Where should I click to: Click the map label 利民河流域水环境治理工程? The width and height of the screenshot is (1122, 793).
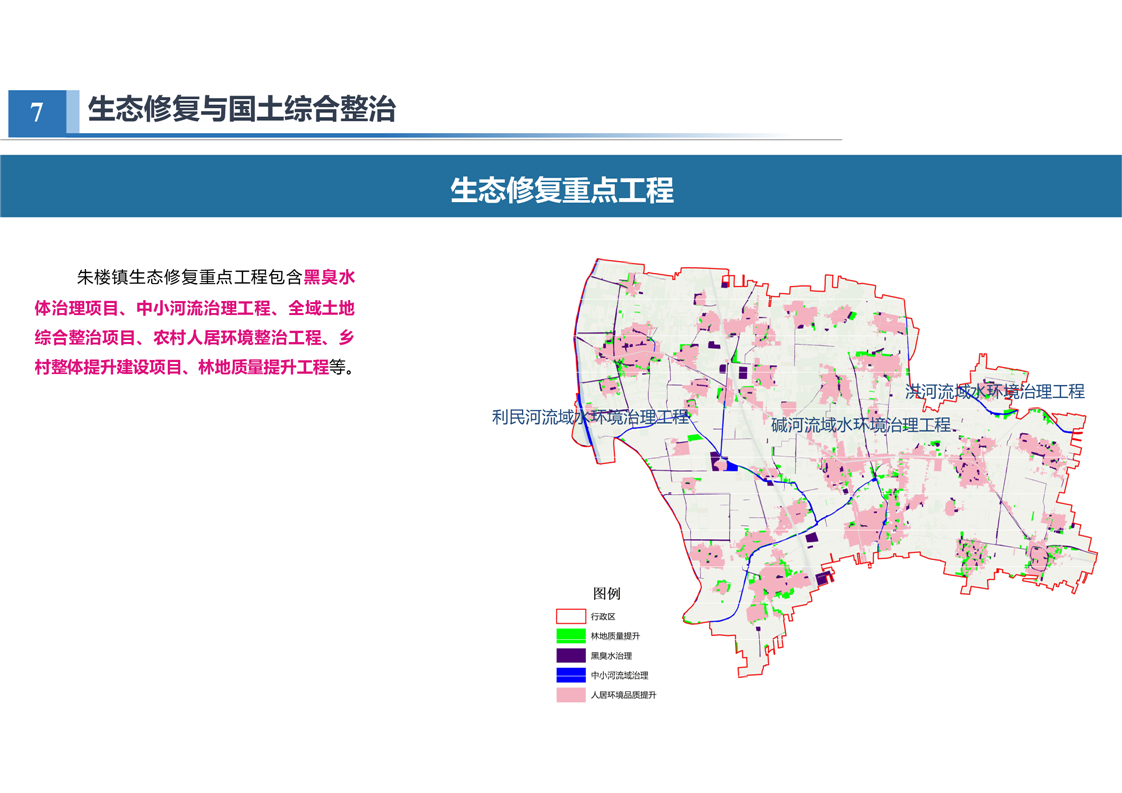pos(590,417)
